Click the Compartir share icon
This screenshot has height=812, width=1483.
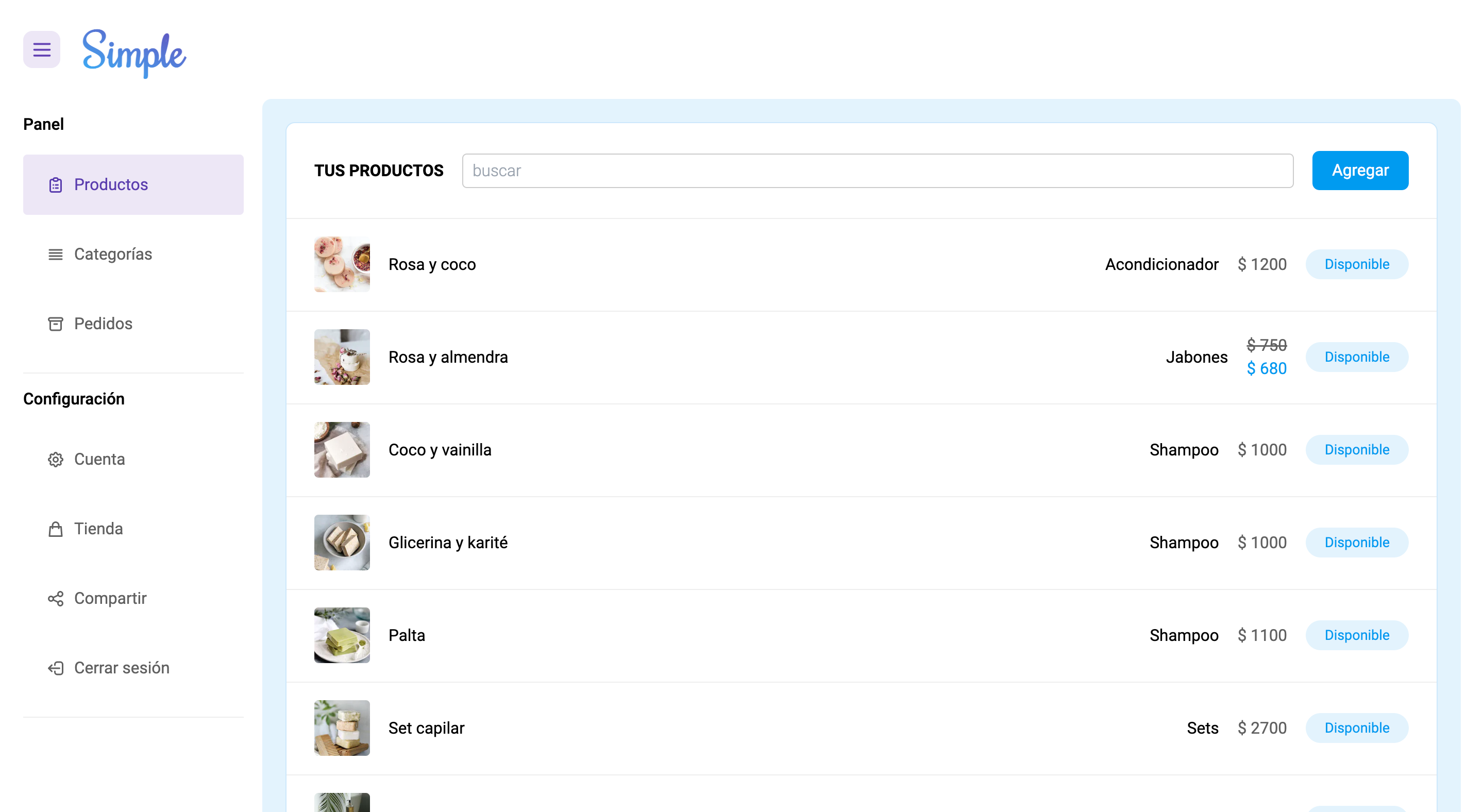(x=55, y=599)
